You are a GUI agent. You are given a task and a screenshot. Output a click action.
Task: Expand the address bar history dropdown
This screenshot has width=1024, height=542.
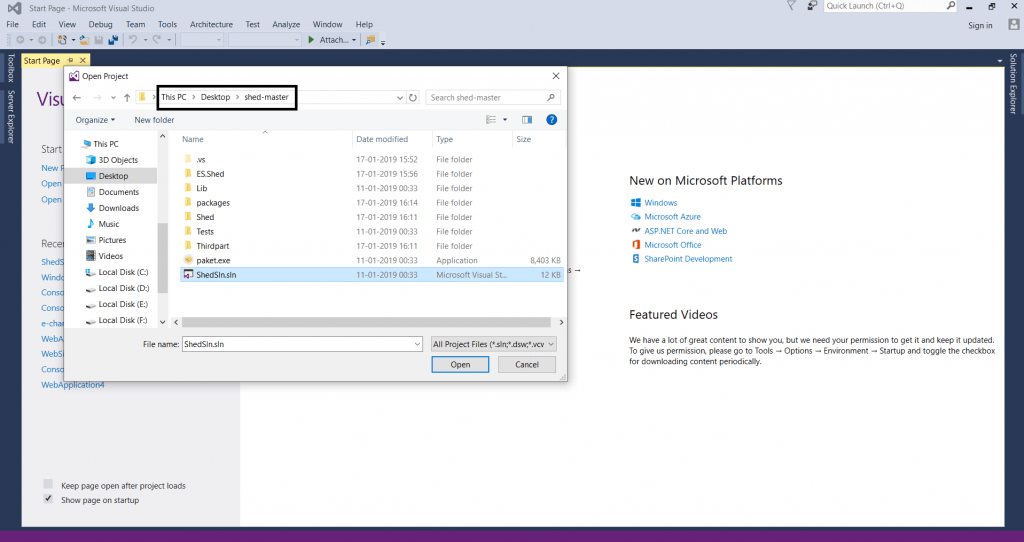pyautogui.click(x=400, y=97)
